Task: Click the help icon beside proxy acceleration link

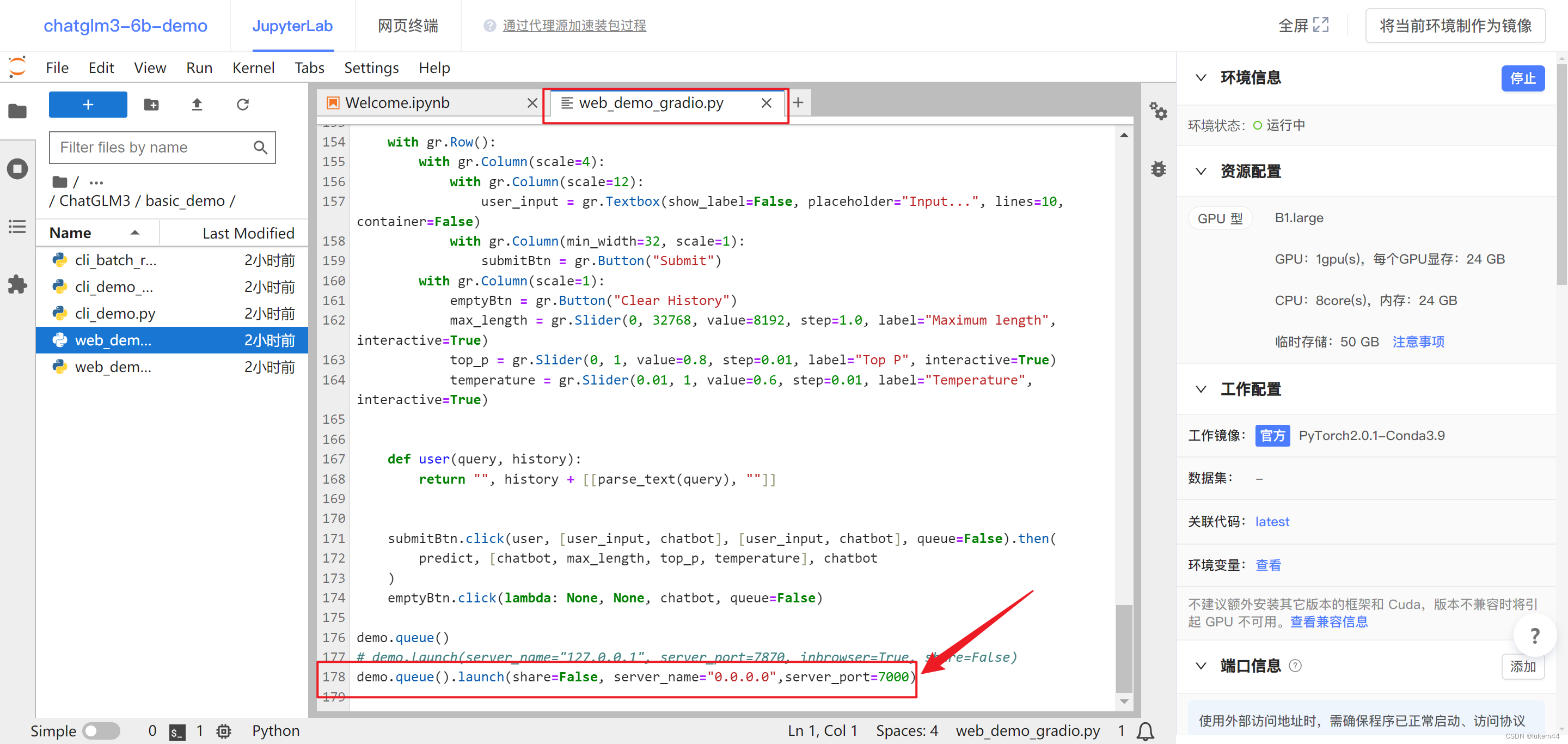Action: 489,26
